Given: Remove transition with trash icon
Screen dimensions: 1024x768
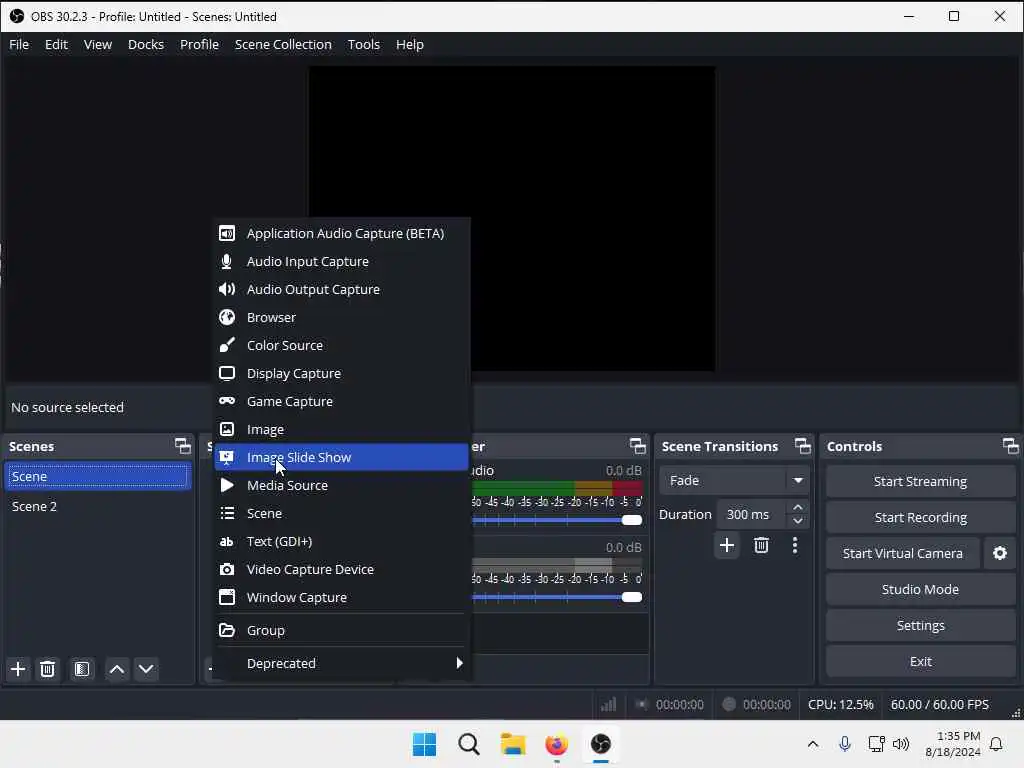Looking at the screenshot, I should coord(761,545).
